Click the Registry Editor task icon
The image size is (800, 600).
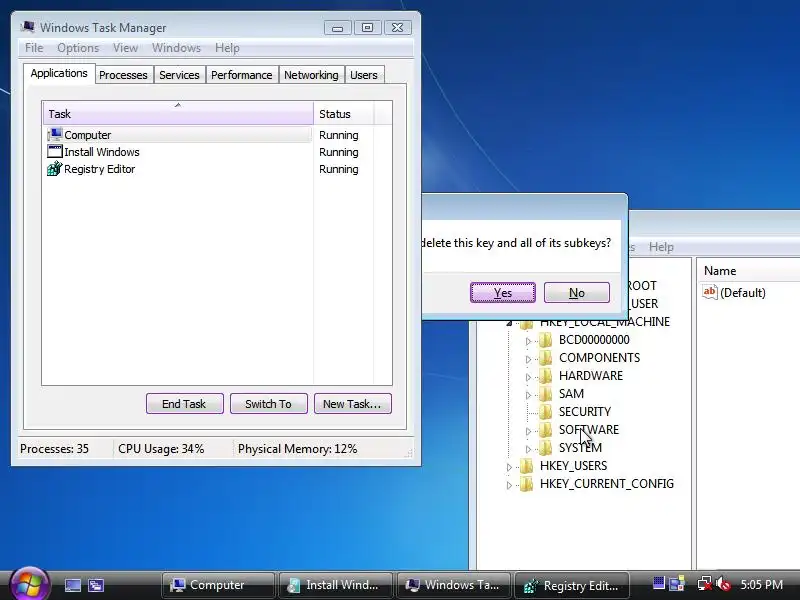coord(55,168)
